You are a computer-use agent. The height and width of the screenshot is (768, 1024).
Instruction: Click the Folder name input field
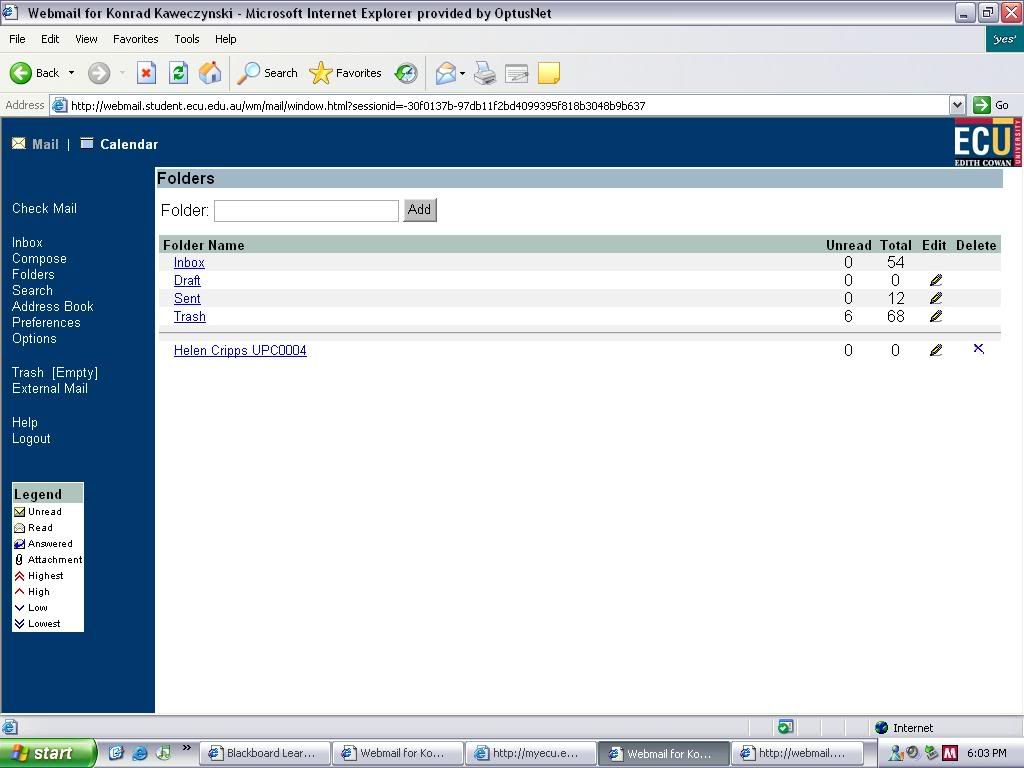point(306,210)
